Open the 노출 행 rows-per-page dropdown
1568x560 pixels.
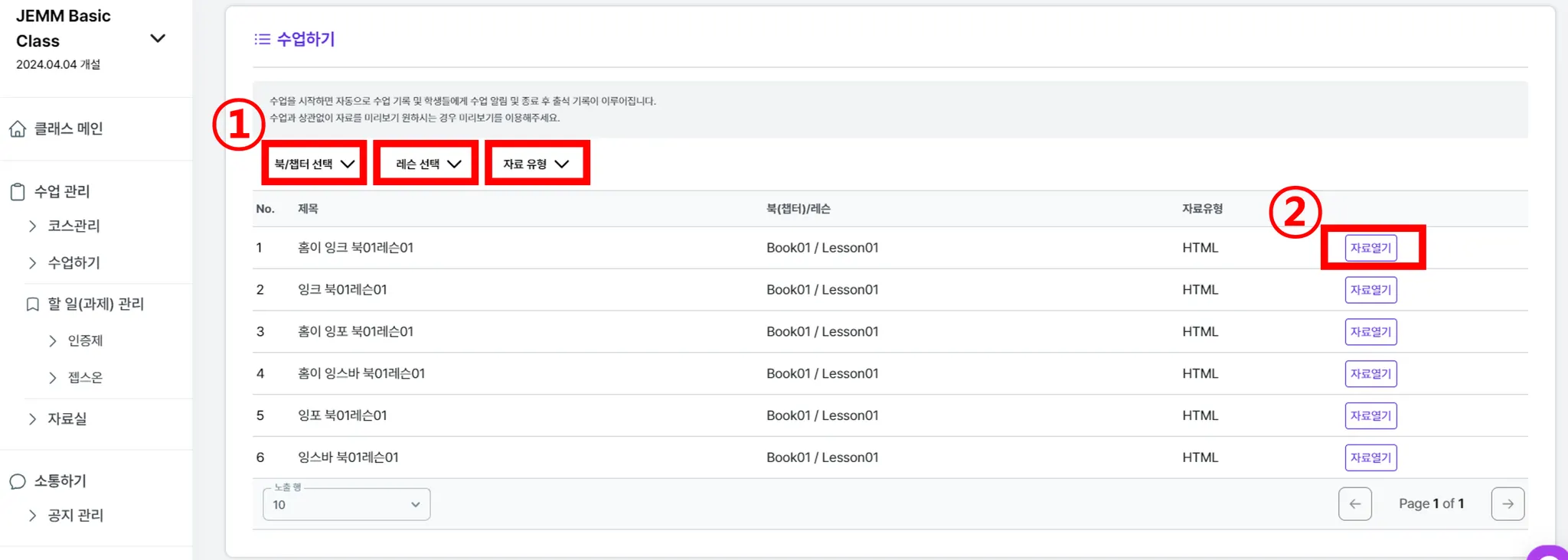(347, 504)
